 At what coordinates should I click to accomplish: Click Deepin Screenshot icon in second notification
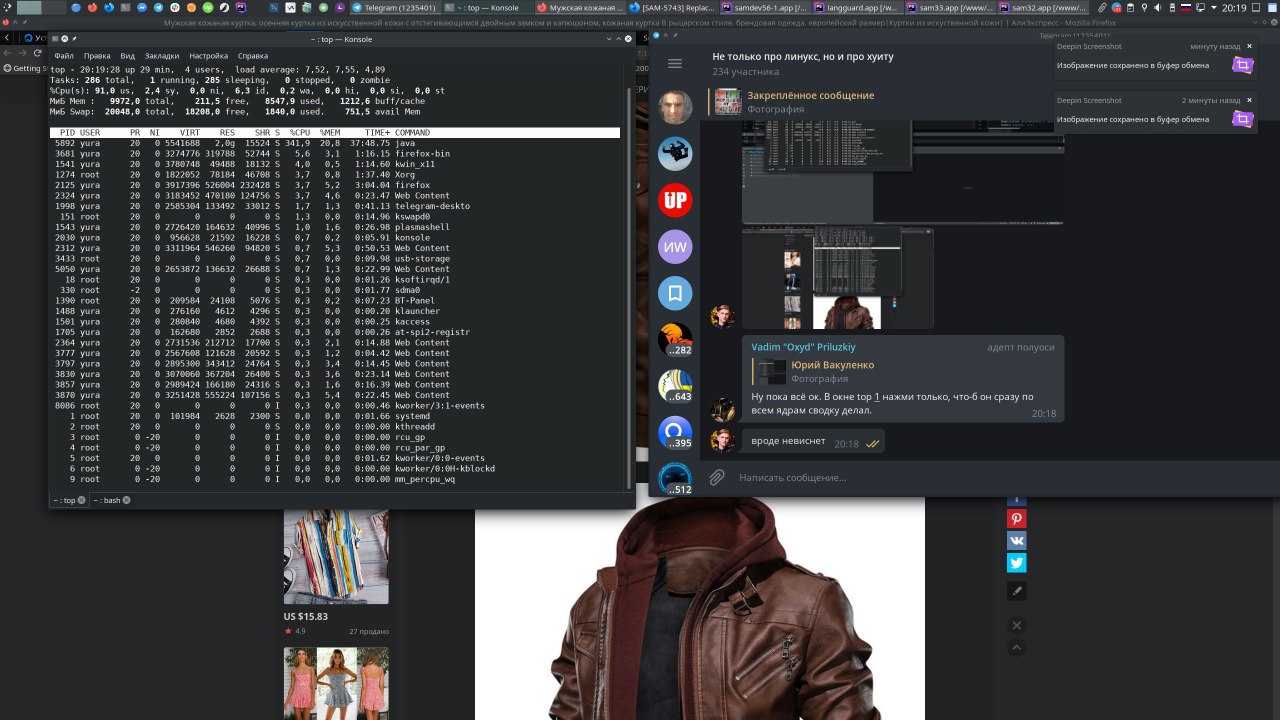click(x=1242, y=119)
